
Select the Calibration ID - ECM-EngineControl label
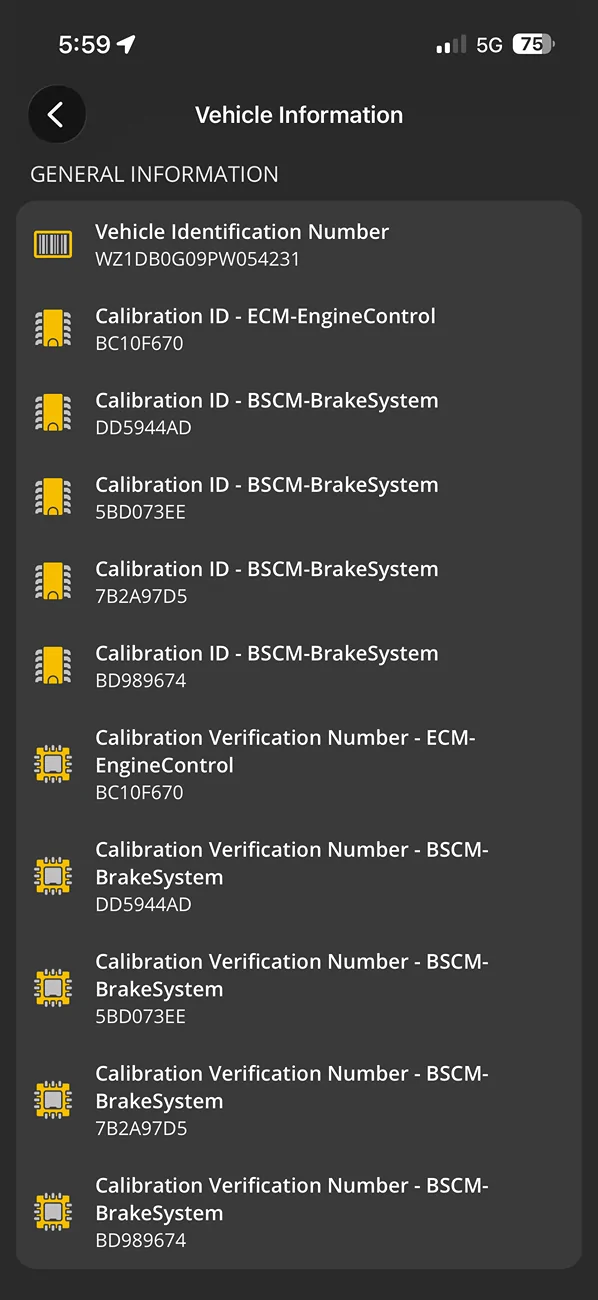click(266, 316)
